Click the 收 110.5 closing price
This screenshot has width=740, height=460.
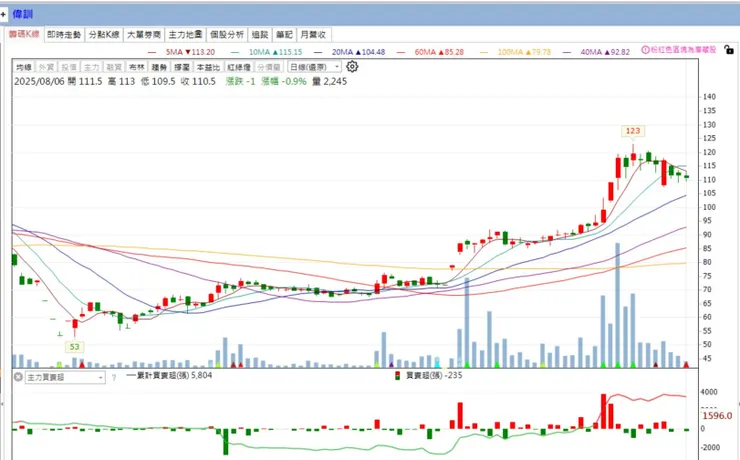pos(198,81)
